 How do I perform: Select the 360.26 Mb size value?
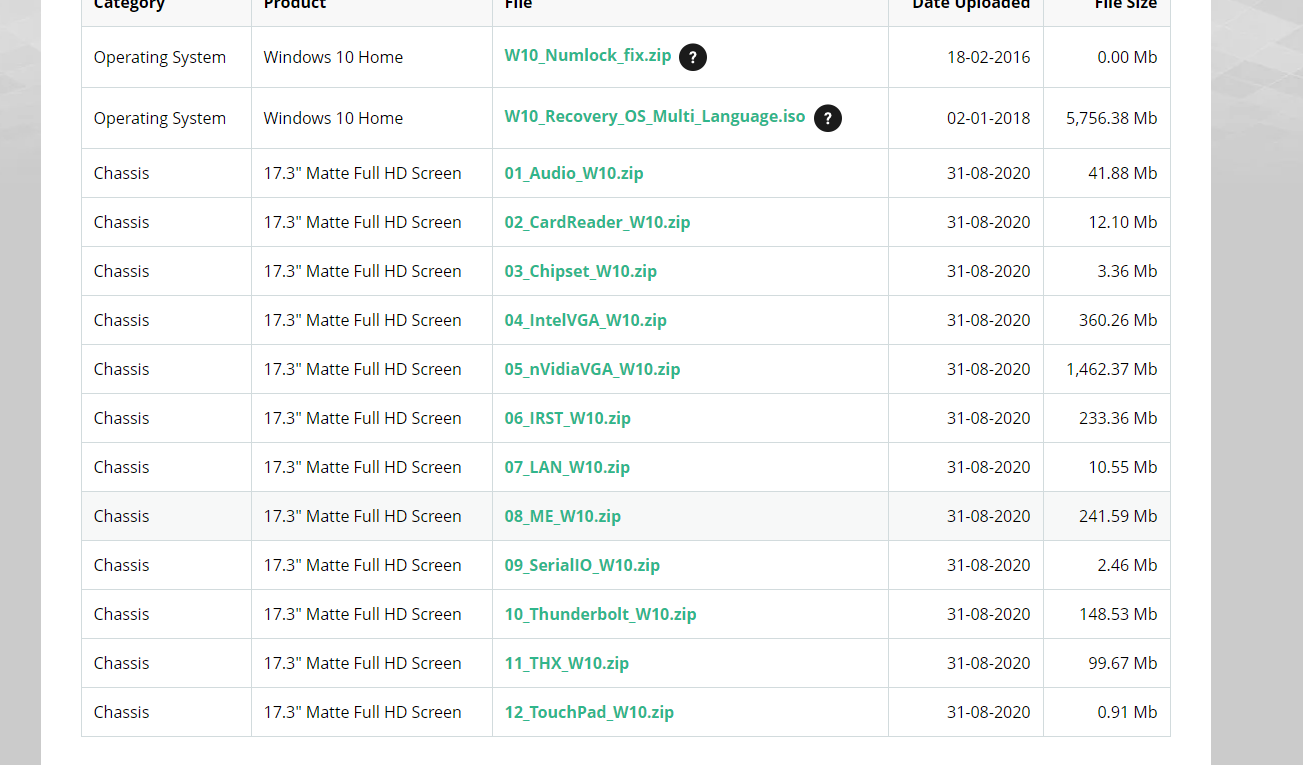coord(1118,320)
